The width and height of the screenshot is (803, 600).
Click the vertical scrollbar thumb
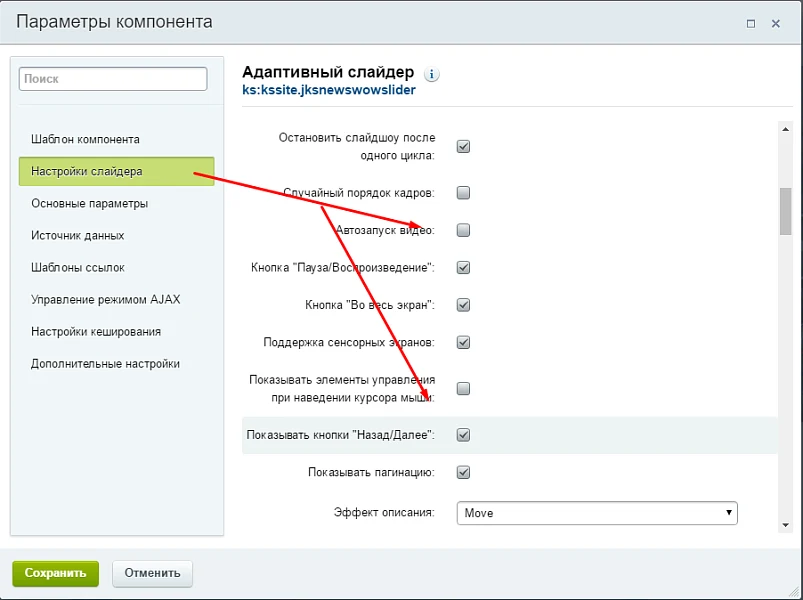tap(786, 211)
